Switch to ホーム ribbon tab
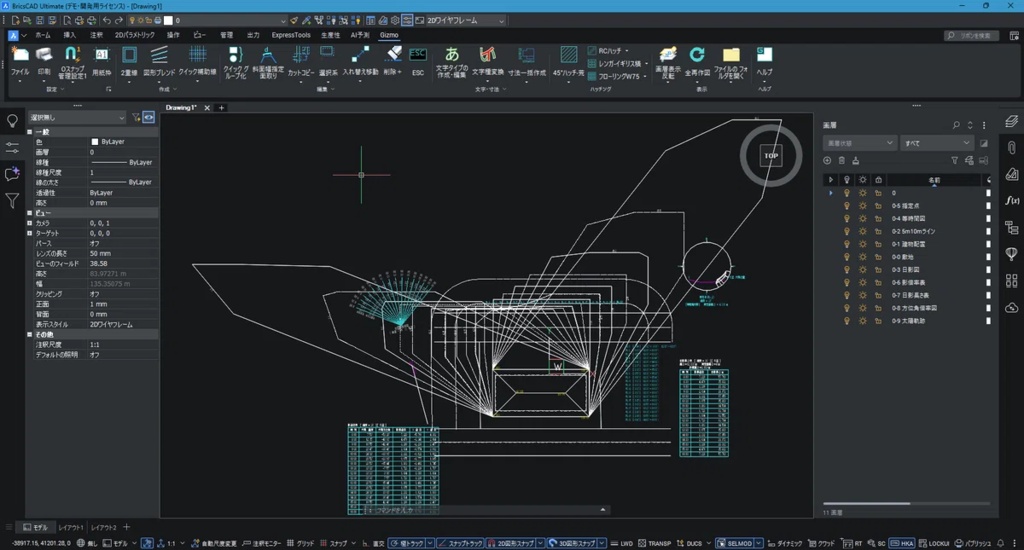 [x=42, y=35]
